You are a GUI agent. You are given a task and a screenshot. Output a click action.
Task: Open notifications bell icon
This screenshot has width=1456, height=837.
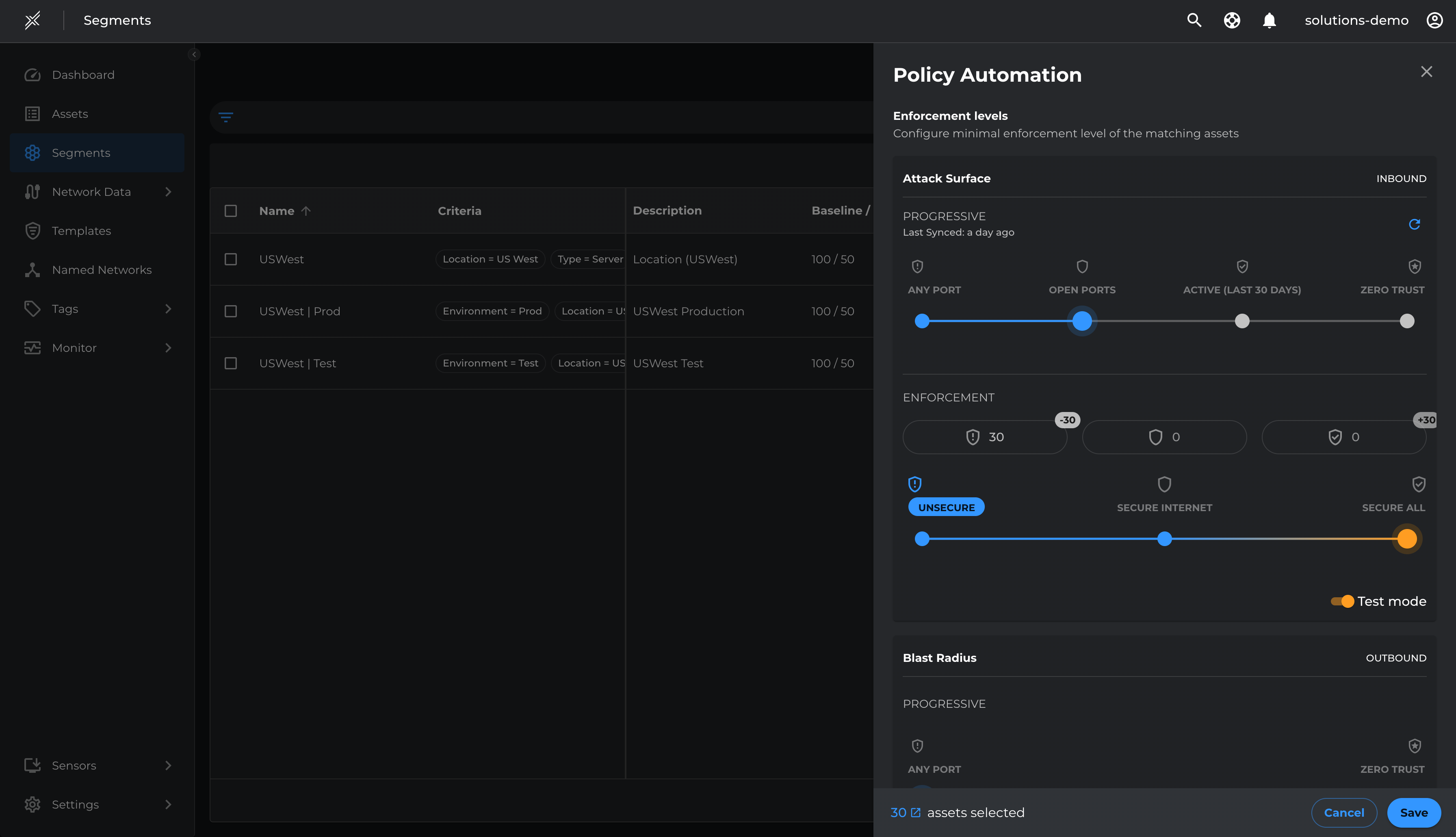click(x=1269, y=20)
